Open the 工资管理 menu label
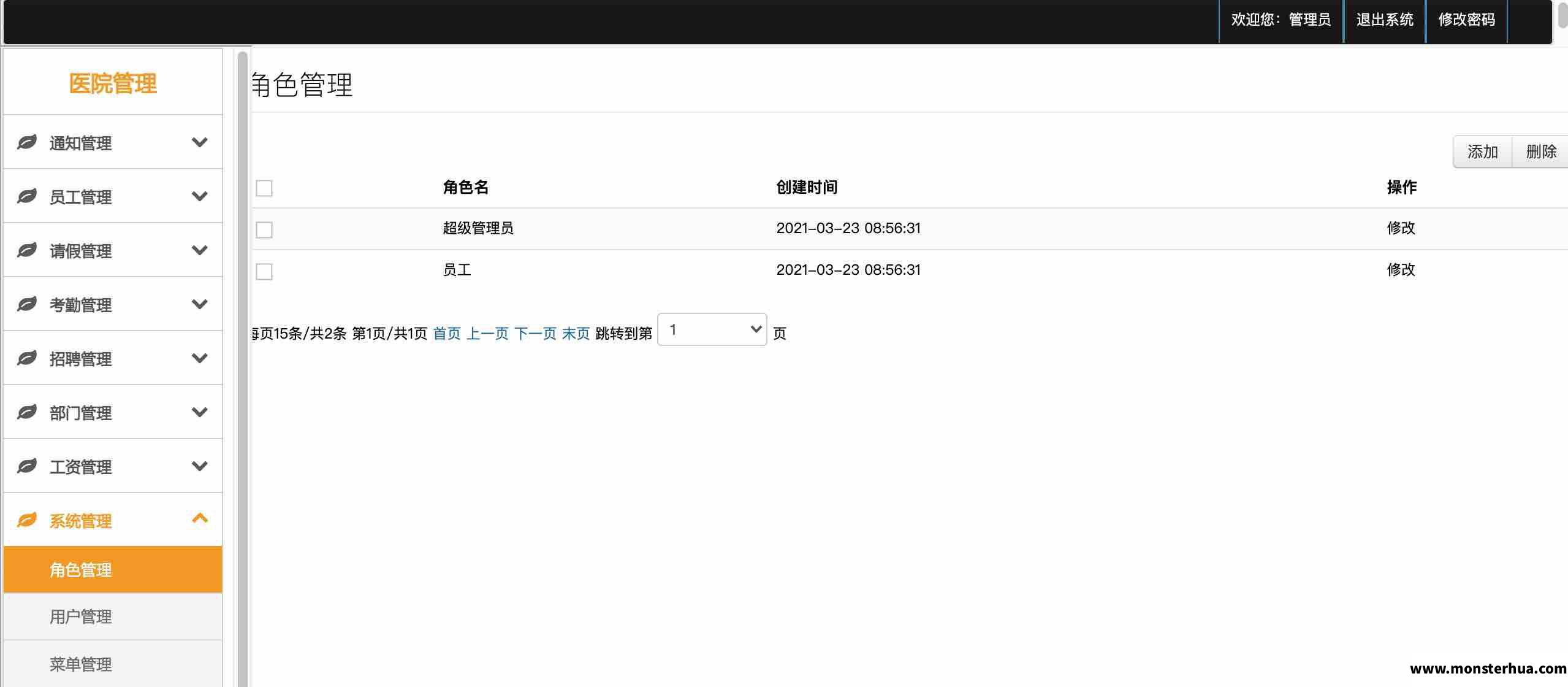The width and height of the screenshot is (1568, 687). click(80, 467)
